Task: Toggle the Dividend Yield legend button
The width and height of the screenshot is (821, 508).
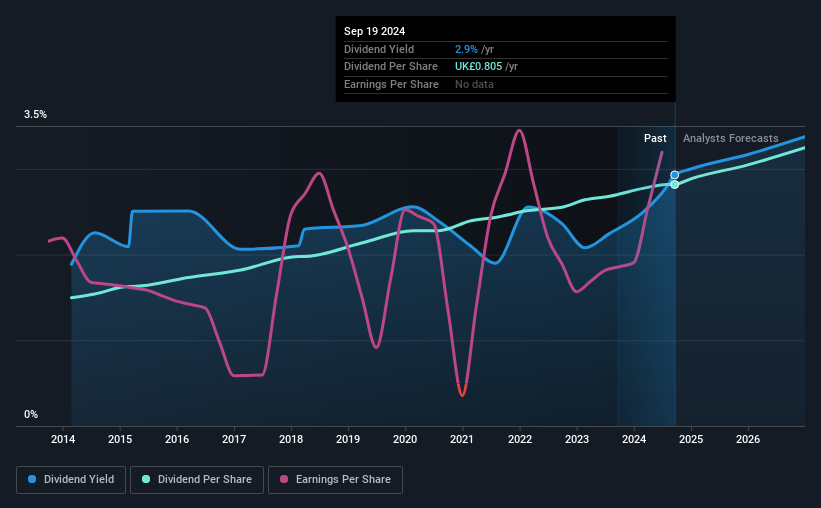Action: pos(71,480)
